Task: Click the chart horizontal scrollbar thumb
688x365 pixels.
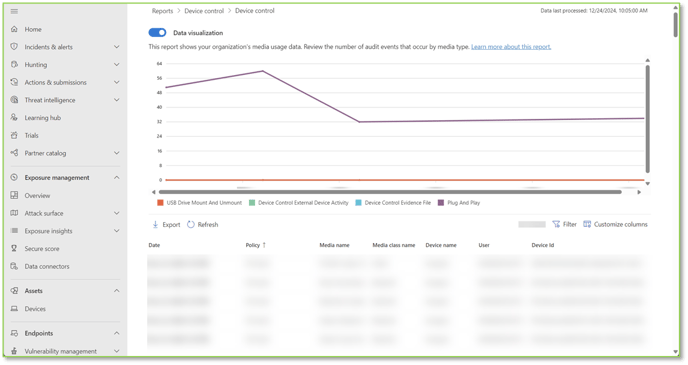Action: tap(390, 192)
